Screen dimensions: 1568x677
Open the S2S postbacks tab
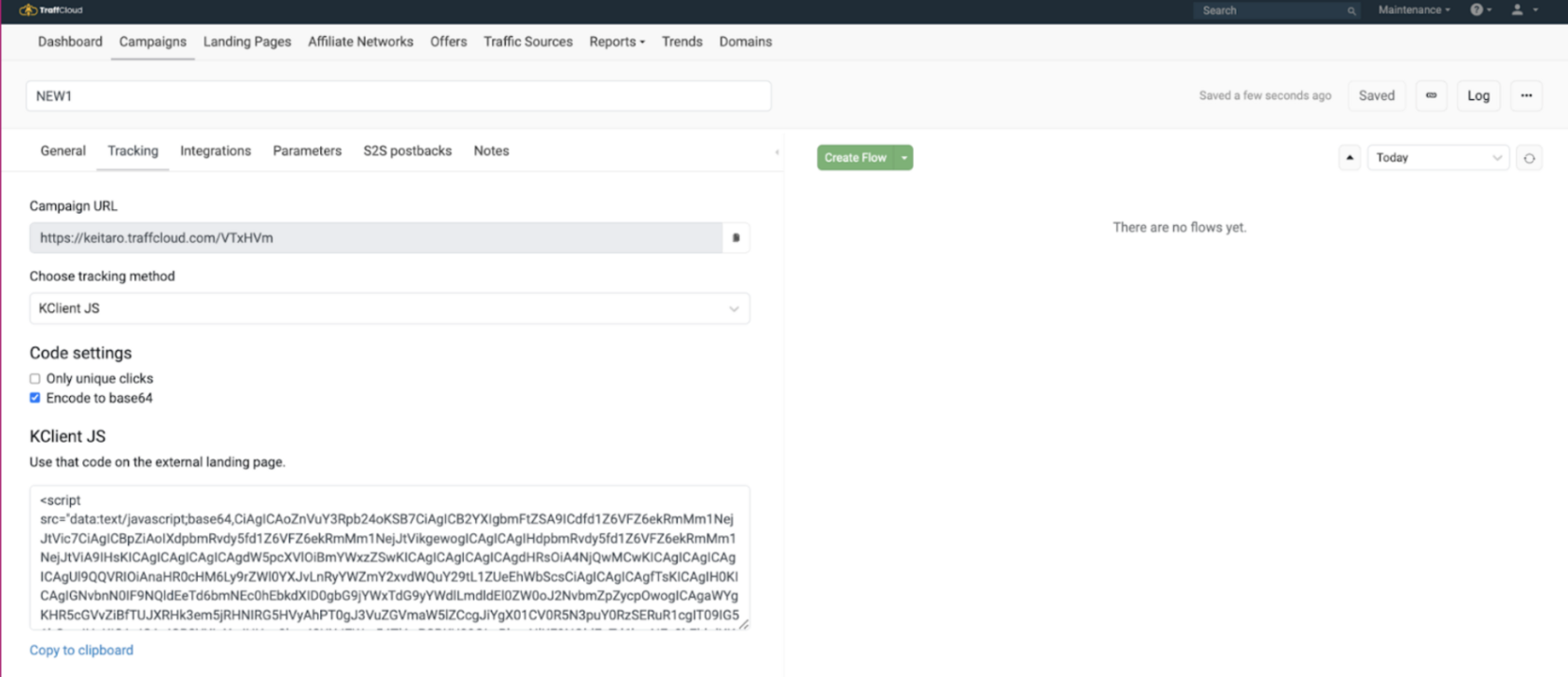(407, 151)
